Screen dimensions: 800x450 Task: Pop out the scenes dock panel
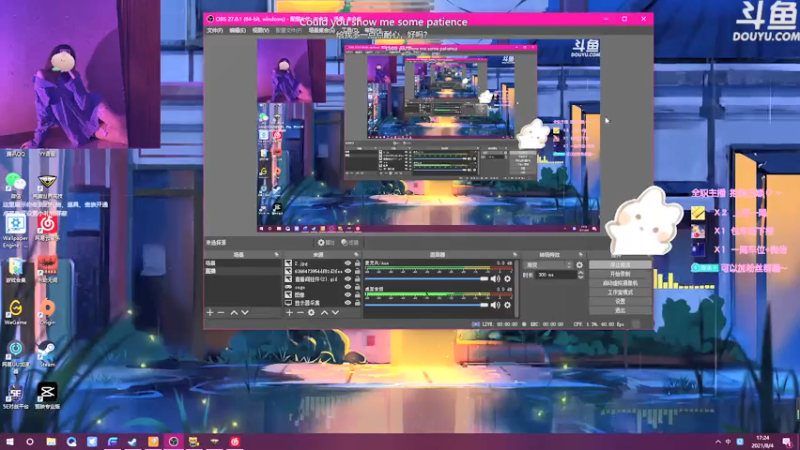click(277, 254)
